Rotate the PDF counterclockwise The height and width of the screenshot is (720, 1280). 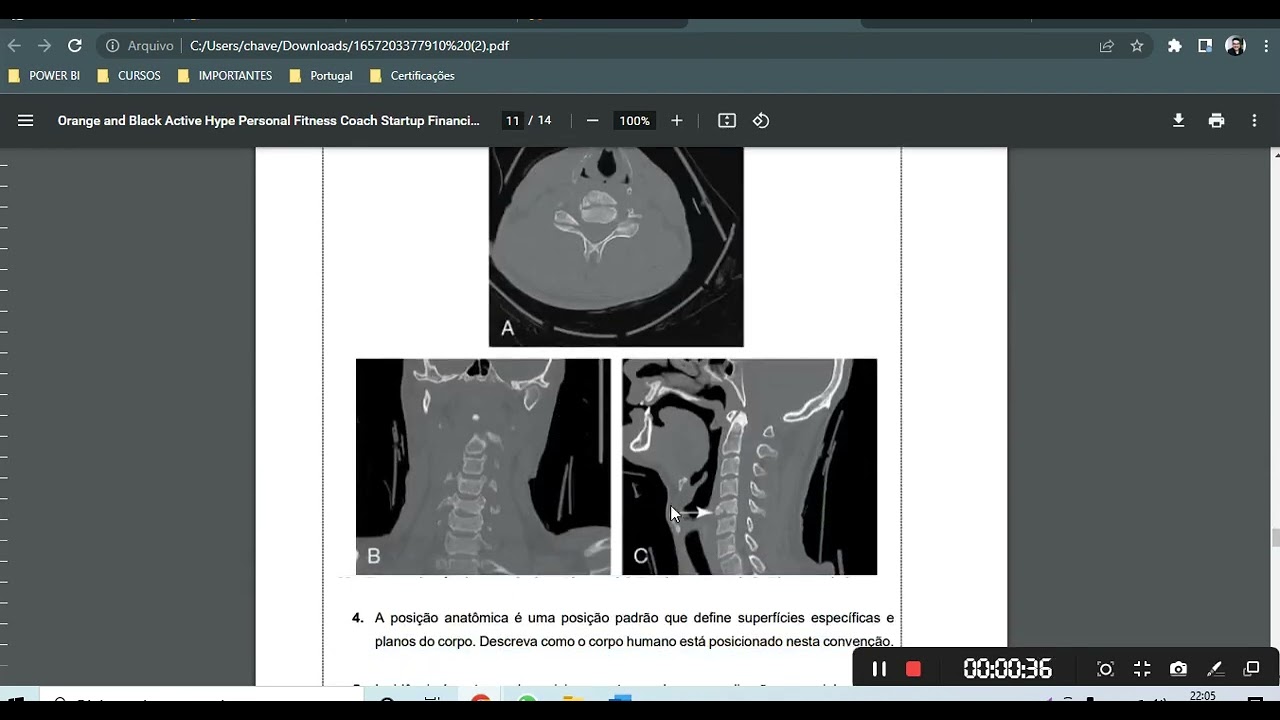point(761,120)
